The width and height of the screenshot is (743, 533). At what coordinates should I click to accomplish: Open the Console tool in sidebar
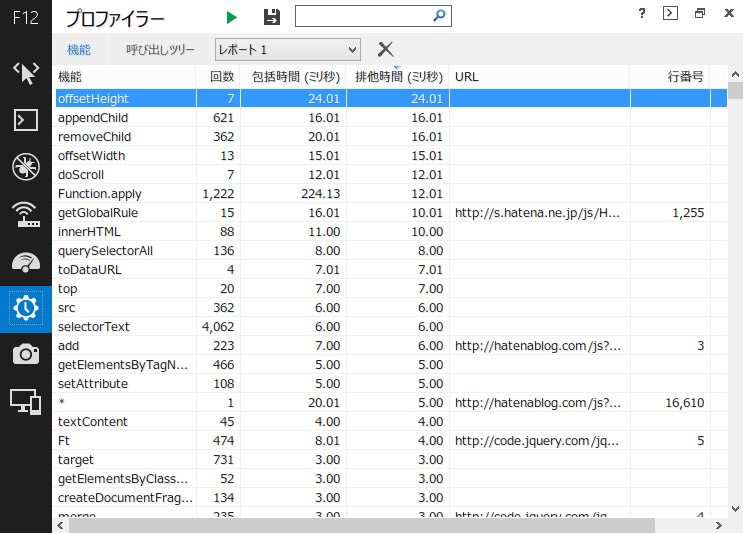(x=26, y=120)
